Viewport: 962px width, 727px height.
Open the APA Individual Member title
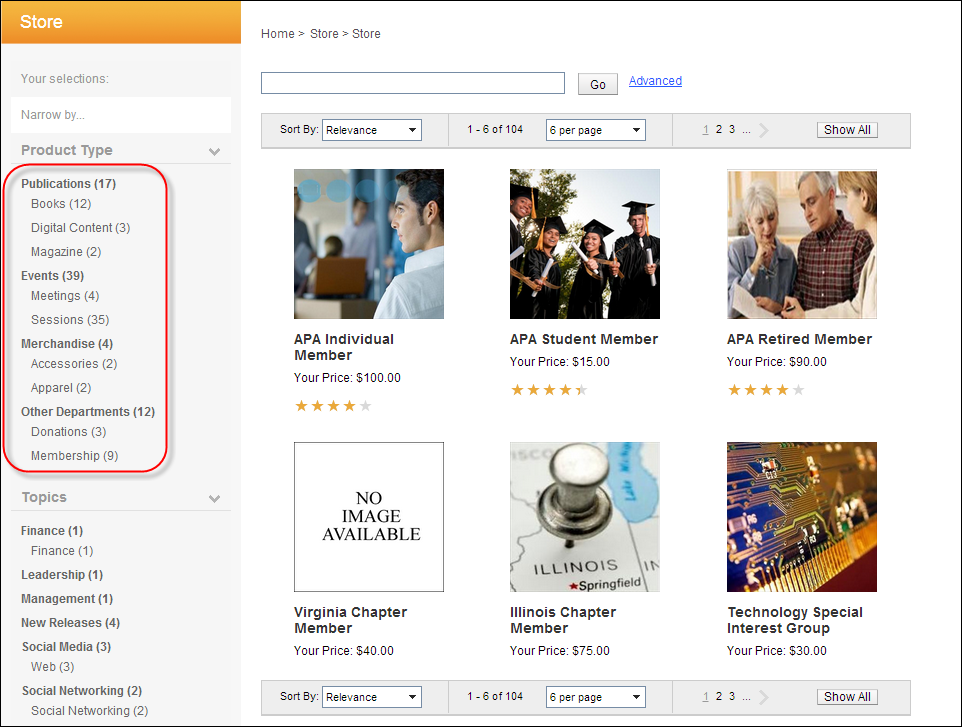(x=344, y=347)
